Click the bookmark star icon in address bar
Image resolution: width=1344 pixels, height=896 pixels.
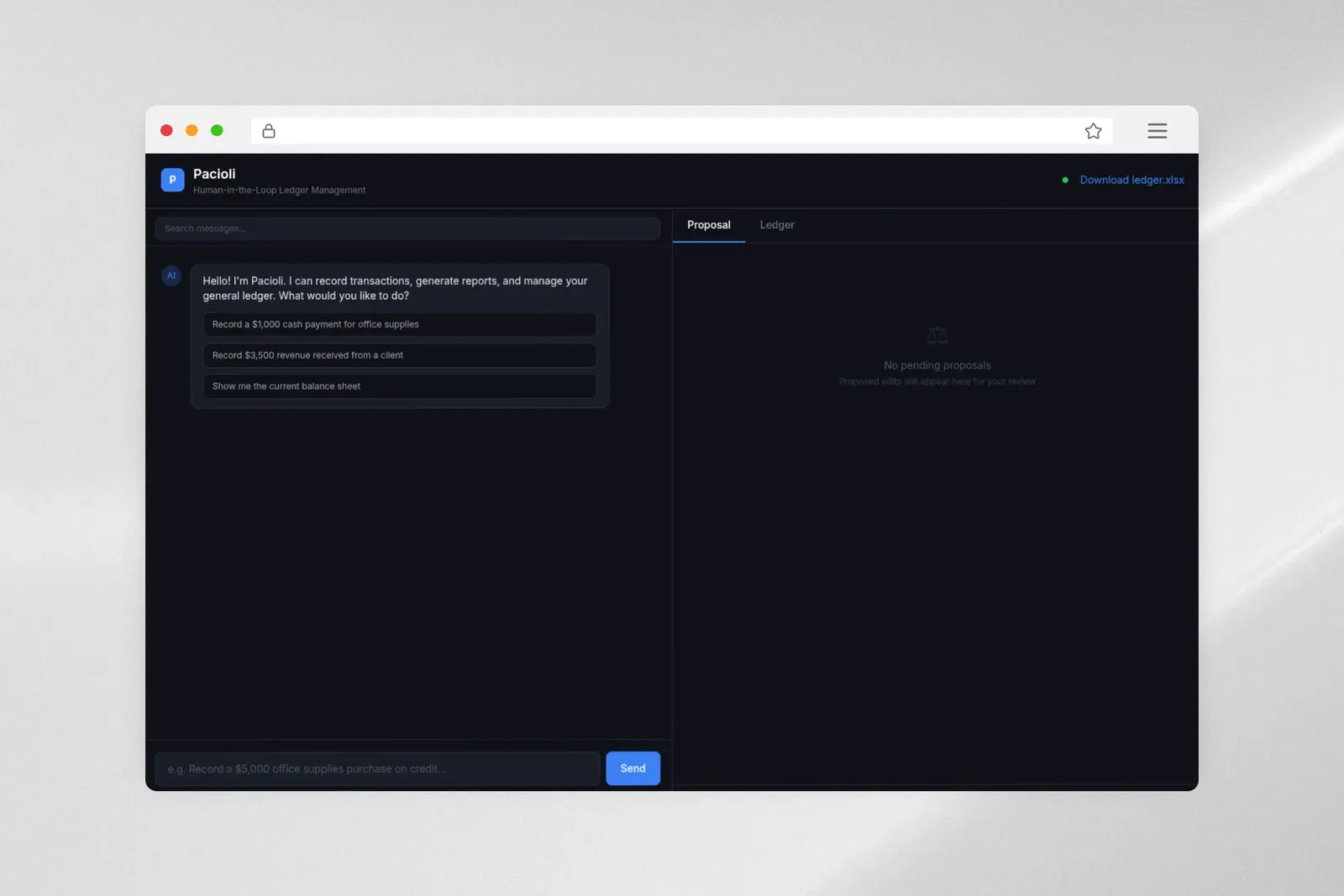pyautogui.click(x=1093, y=131)
